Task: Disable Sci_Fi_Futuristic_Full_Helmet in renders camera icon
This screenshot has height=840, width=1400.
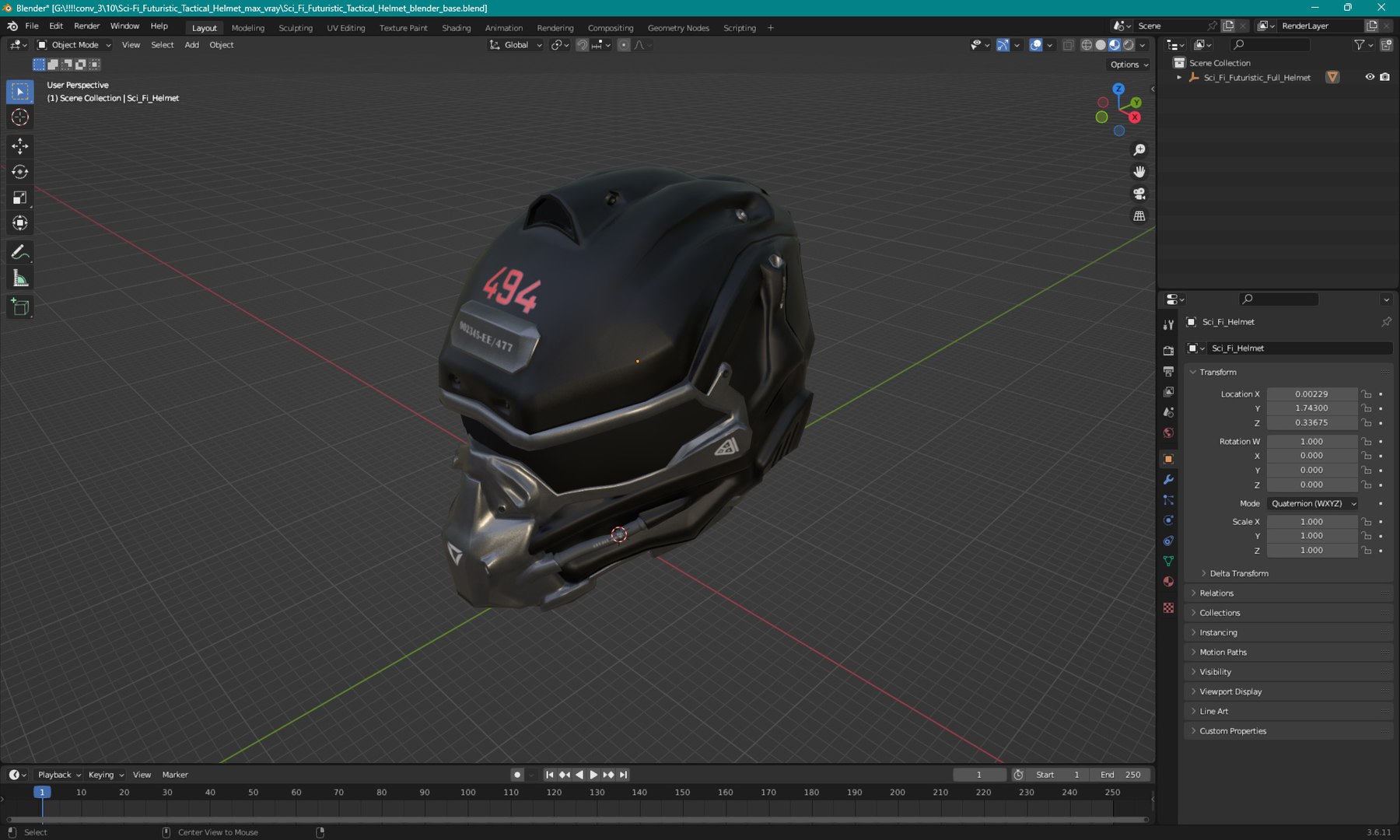Action: tap(1384, 77)
